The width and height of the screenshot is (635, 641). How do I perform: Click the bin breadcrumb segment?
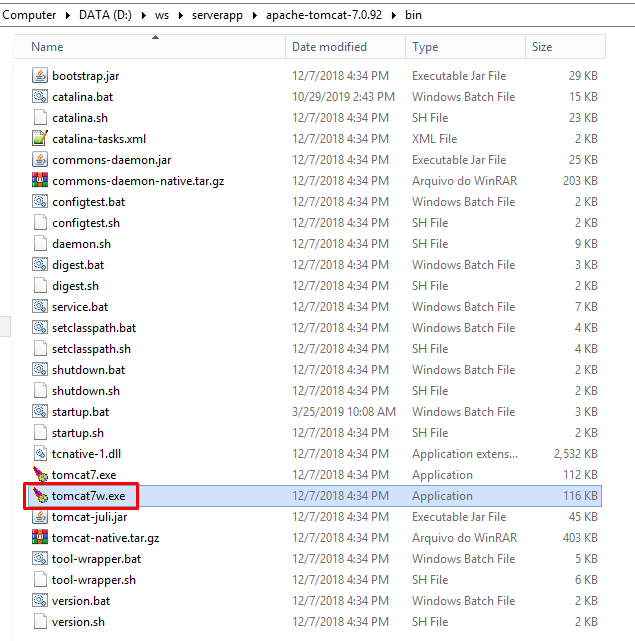[413, 15]
